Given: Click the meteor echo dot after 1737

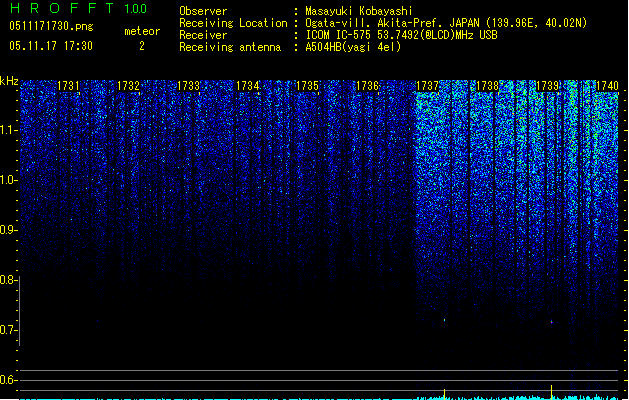Looking at the screenshot, I should tap(444, 320).
